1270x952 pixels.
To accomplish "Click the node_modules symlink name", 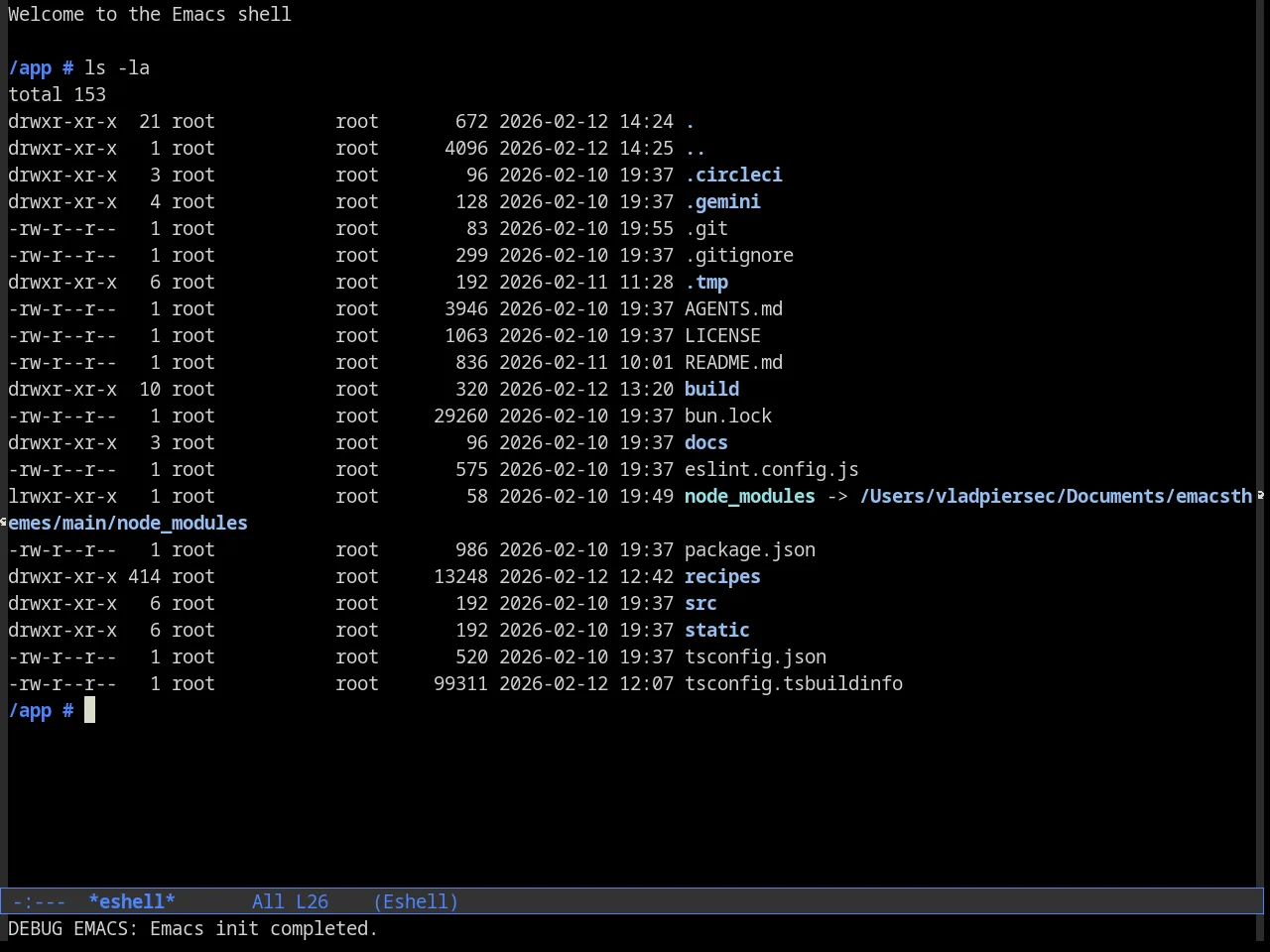I will pos(750,496).
